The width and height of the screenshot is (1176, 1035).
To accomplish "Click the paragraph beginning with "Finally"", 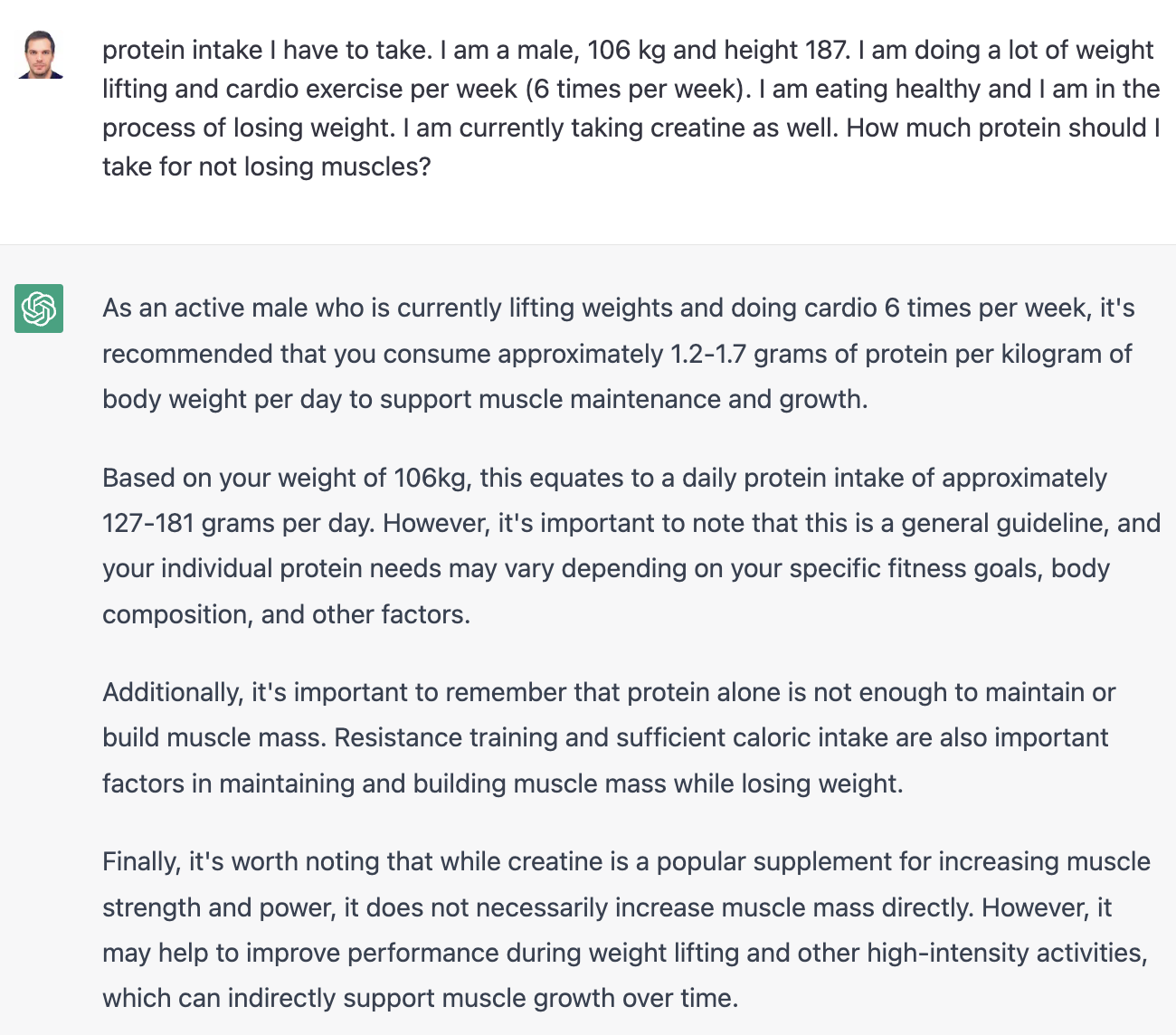I will 626,930.
